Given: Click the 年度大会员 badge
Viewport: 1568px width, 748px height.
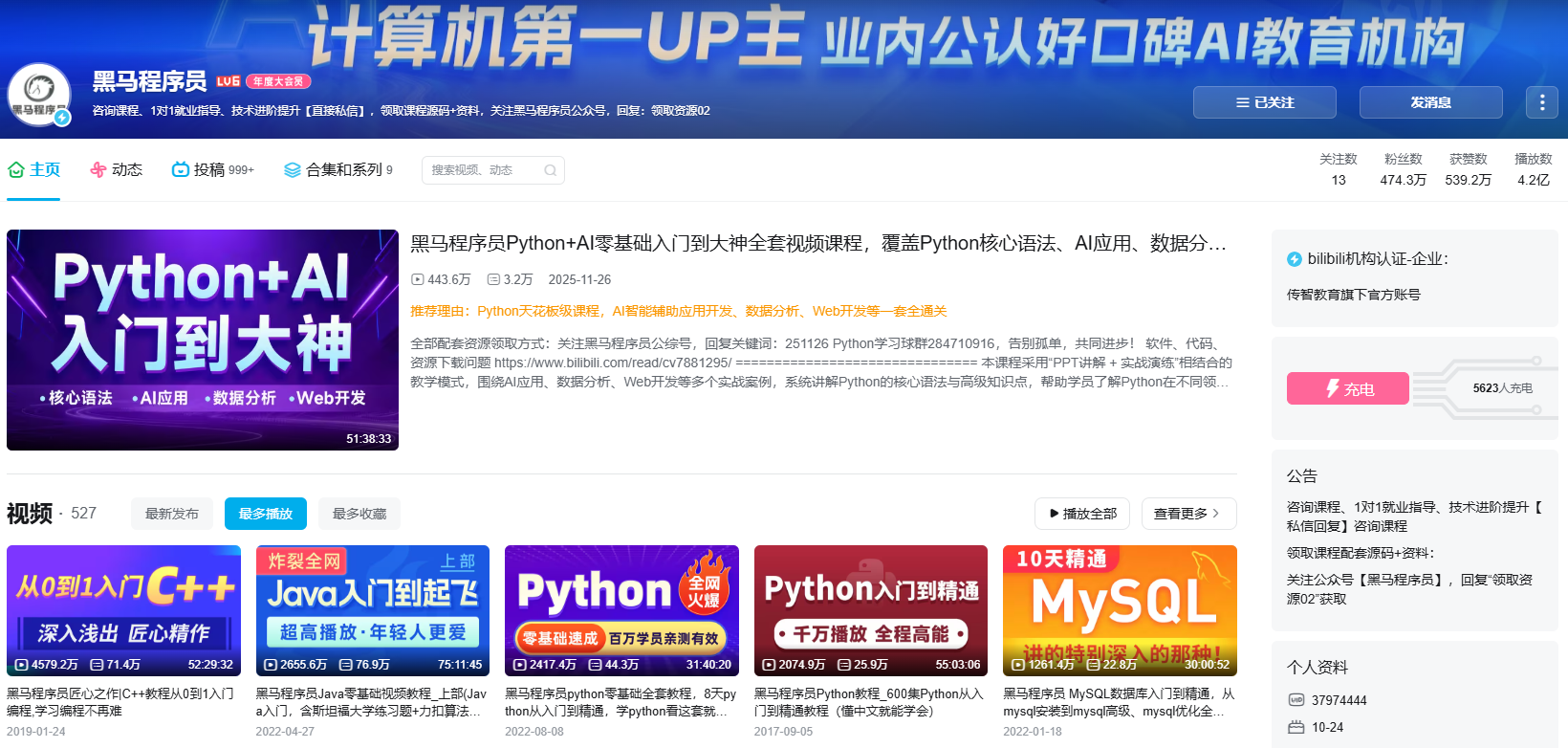Looking at the screenshot, I should 278,81.
